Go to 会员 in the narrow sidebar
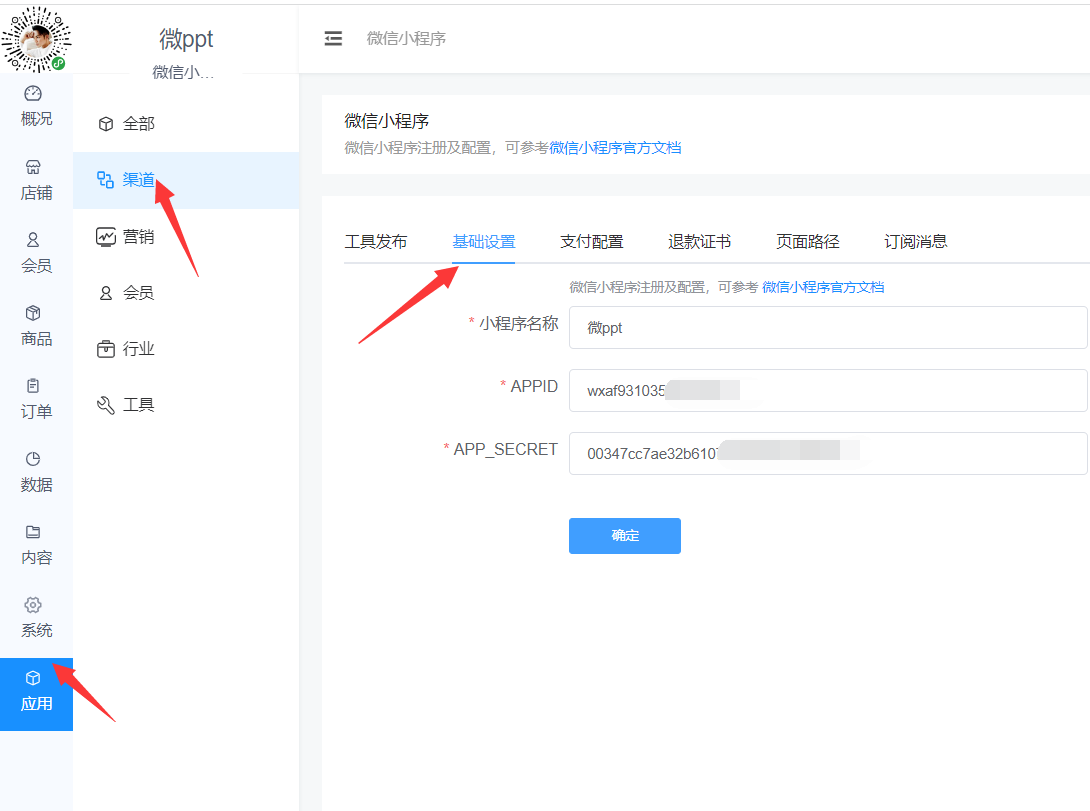1090x811 pixels. click(36, 253)
